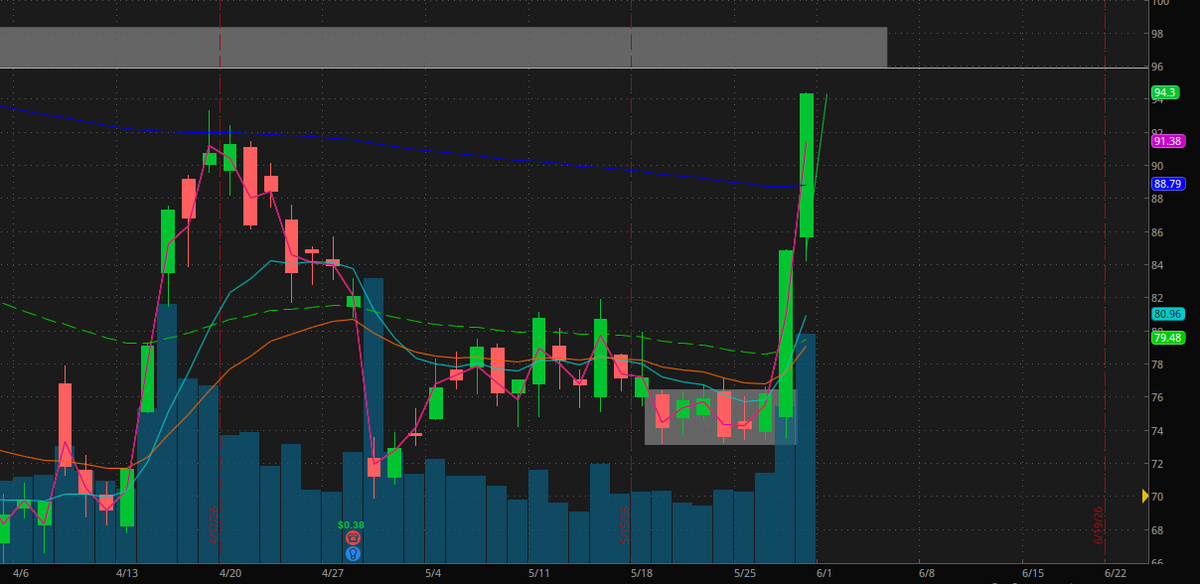Click the green $0.38 earnings value
The width and height of the screenshot is (1200, 584).
coord(351,525)
